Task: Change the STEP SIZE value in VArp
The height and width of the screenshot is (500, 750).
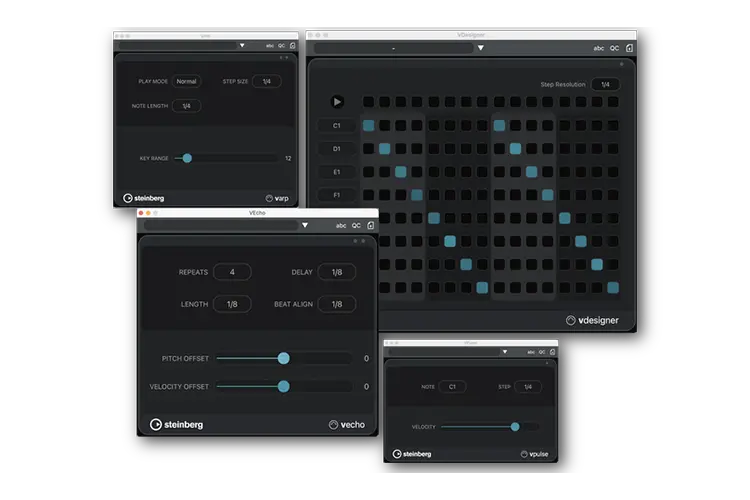Action: coord(266,81)
